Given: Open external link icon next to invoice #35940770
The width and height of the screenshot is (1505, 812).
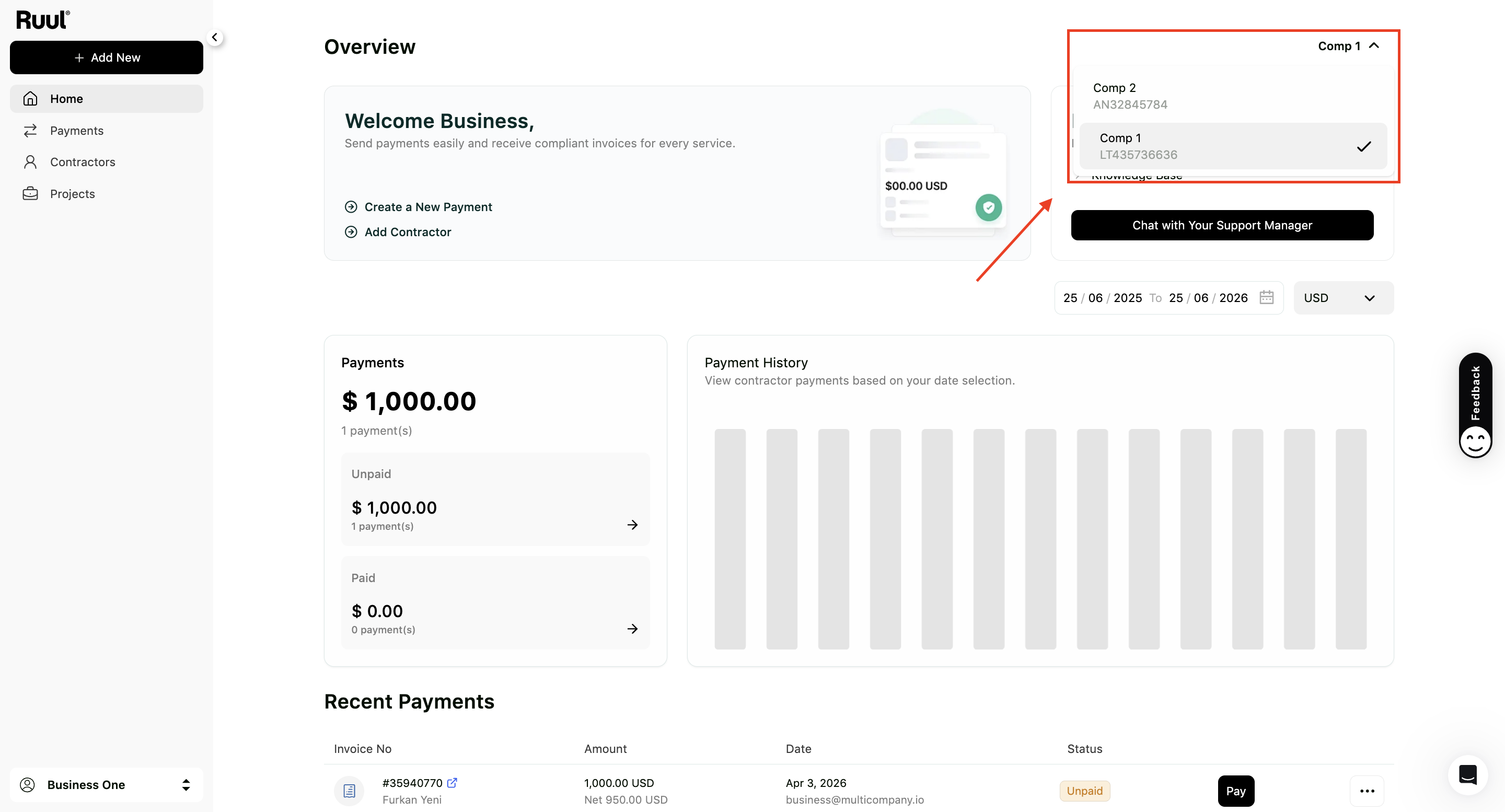Looking at the screenshot, I should pyautogui.click(x=452, y=782).
